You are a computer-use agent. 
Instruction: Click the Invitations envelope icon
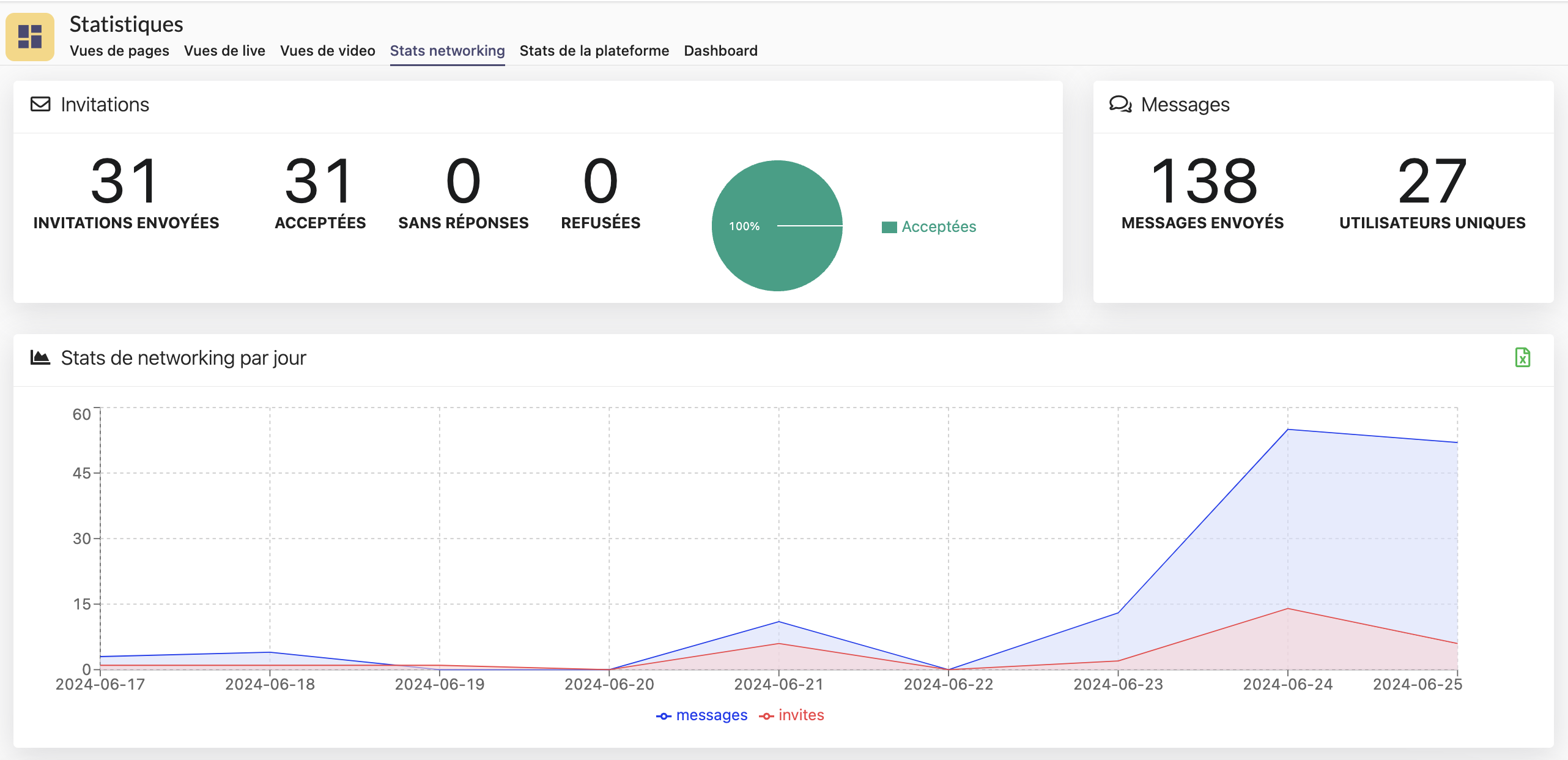pos(40,104)
